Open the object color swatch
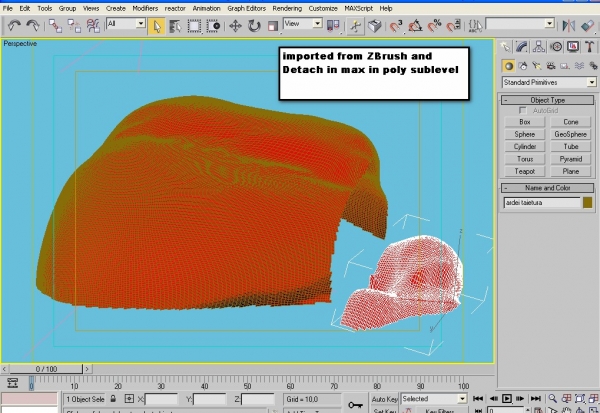 588,202
